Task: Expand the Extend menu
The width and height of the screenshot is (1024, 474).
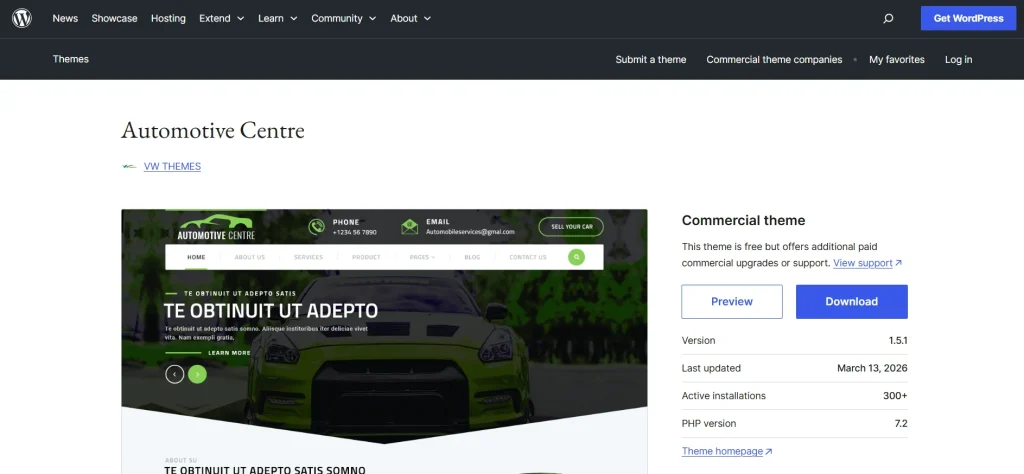Action: click(x=221, y=18)
